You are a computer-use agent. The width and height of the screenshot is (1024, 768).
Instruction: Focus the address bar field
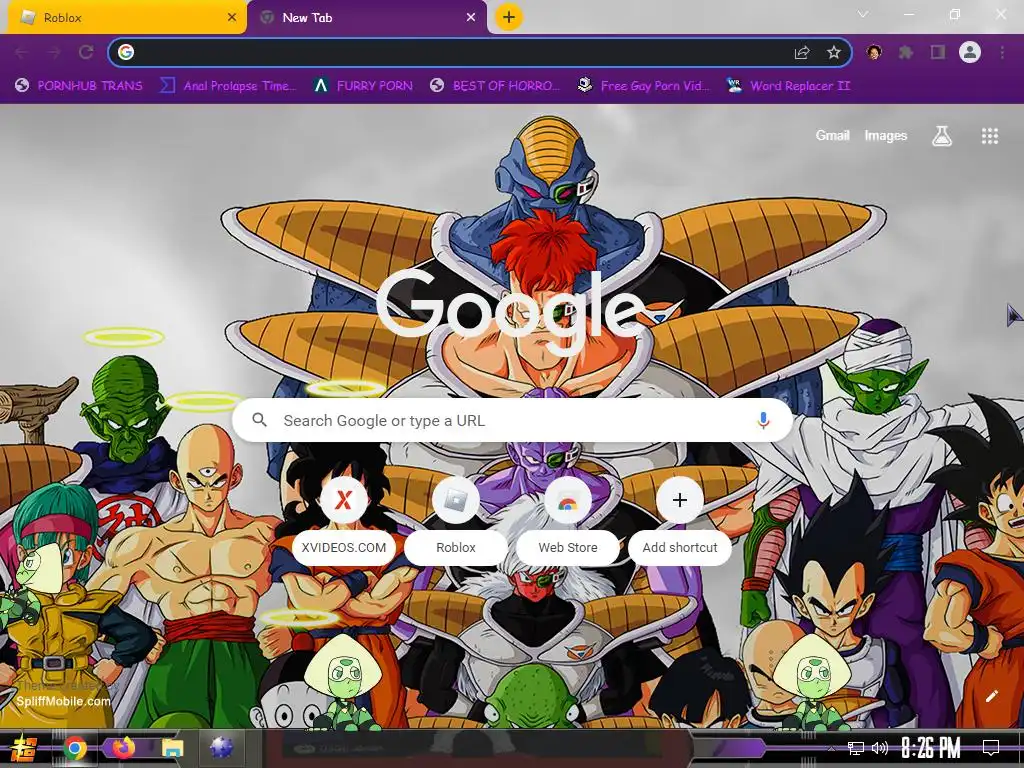[479, 52]
